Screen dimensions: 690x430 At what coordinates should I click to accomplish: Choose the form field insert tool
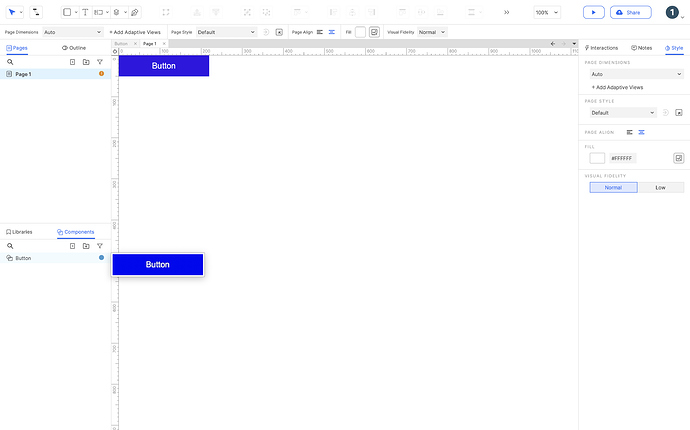point(99,12)
